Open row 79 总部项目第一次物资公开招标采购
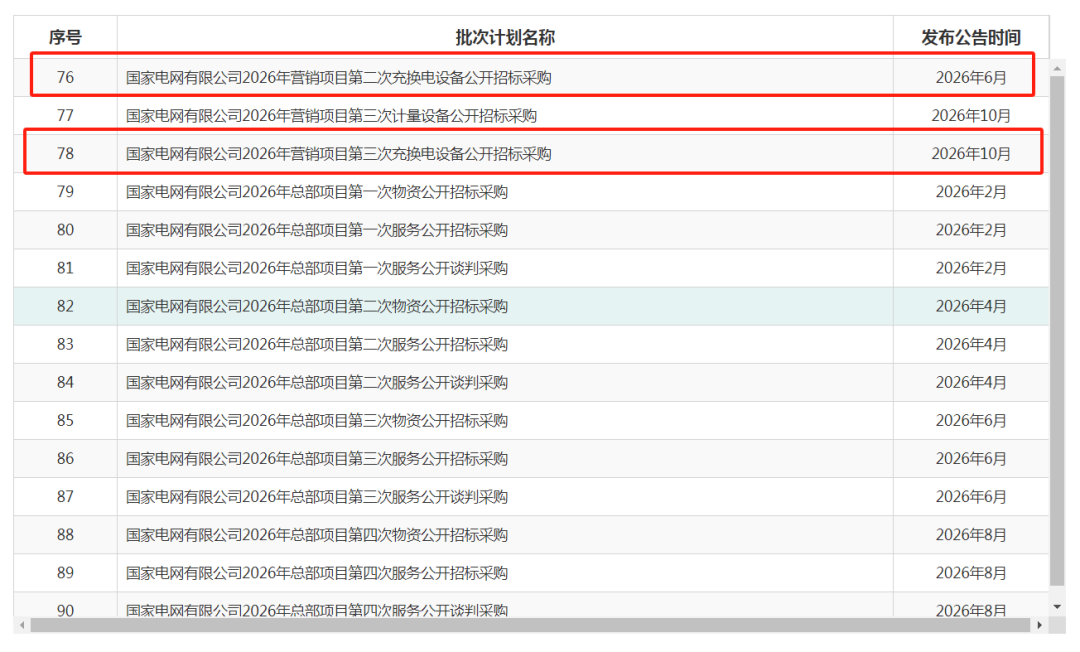 click(317, 192)
